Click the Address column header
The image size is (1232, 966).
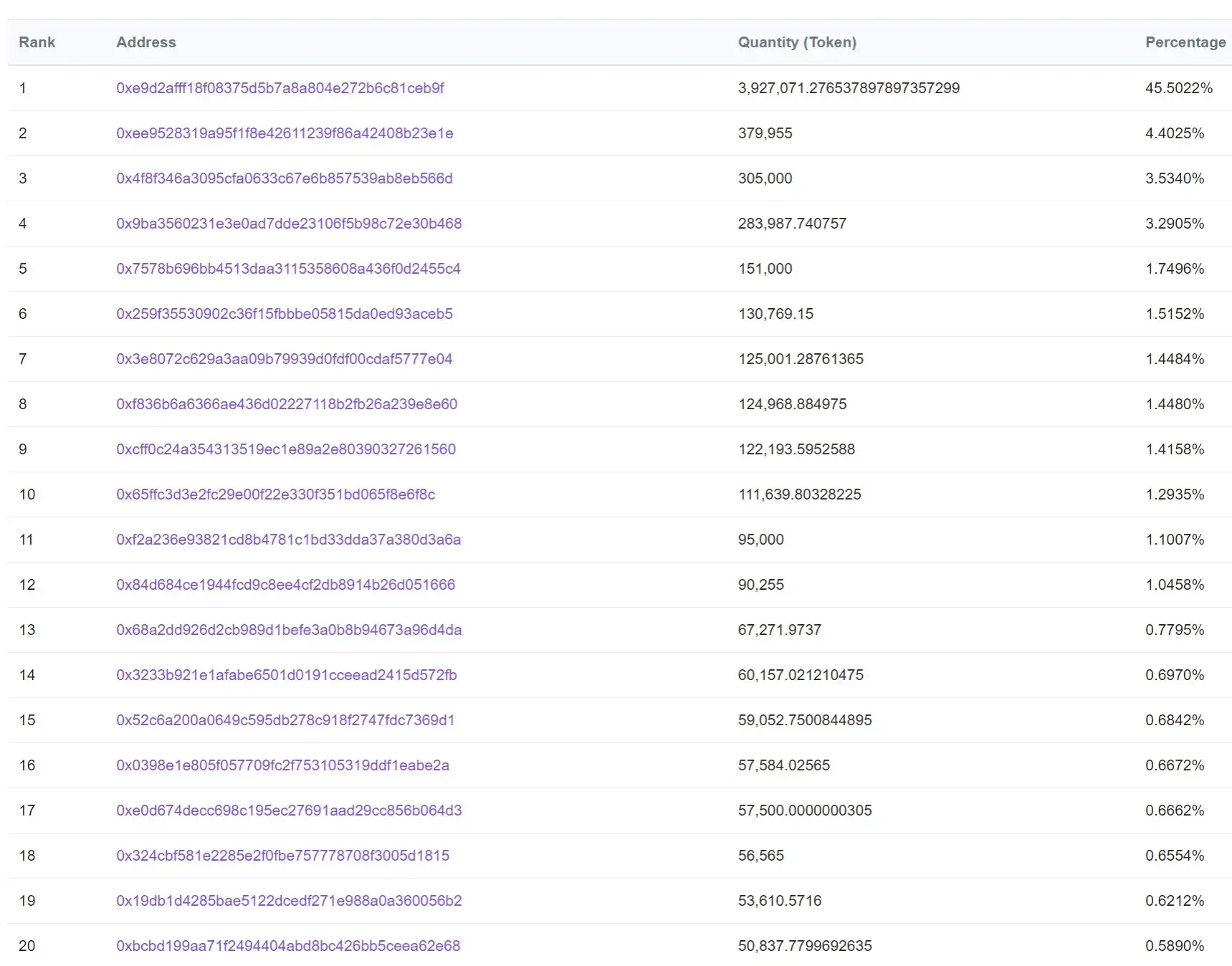[146, 42]
